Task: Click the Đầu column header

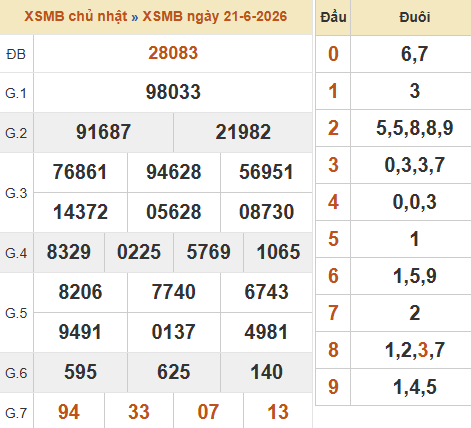Action: point(333,17)
